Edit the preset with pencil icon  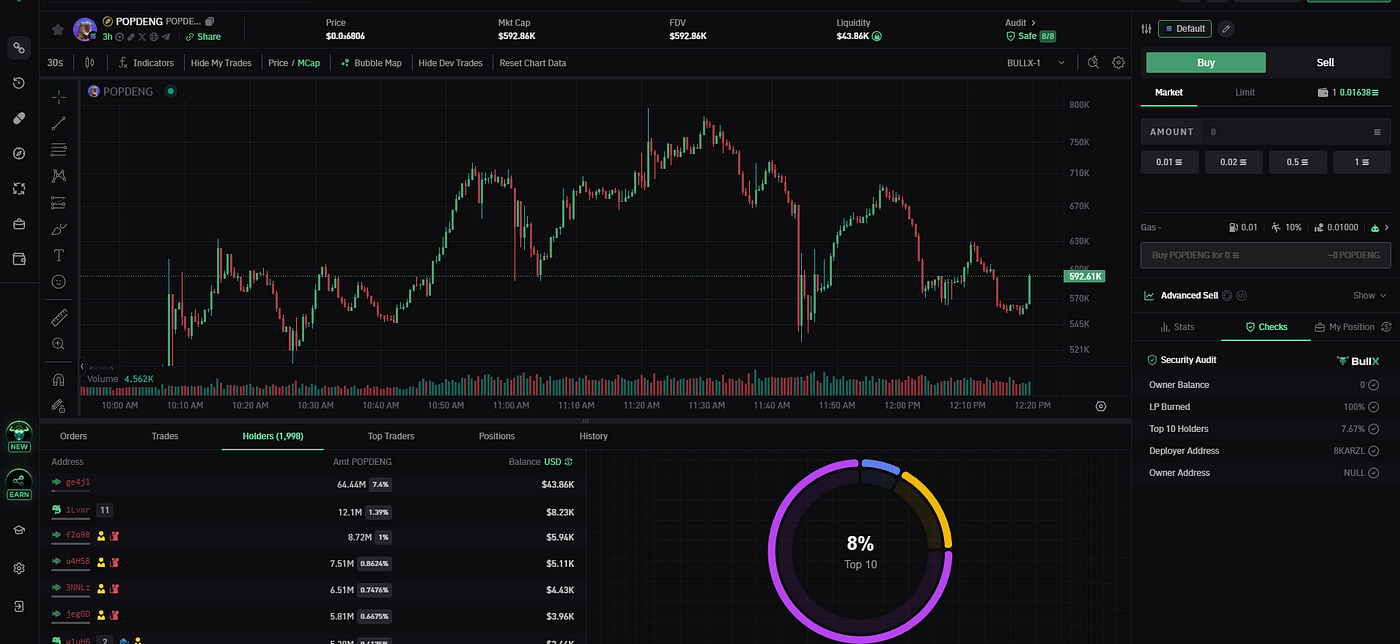pyautogui.click(x=1226, y=29)
